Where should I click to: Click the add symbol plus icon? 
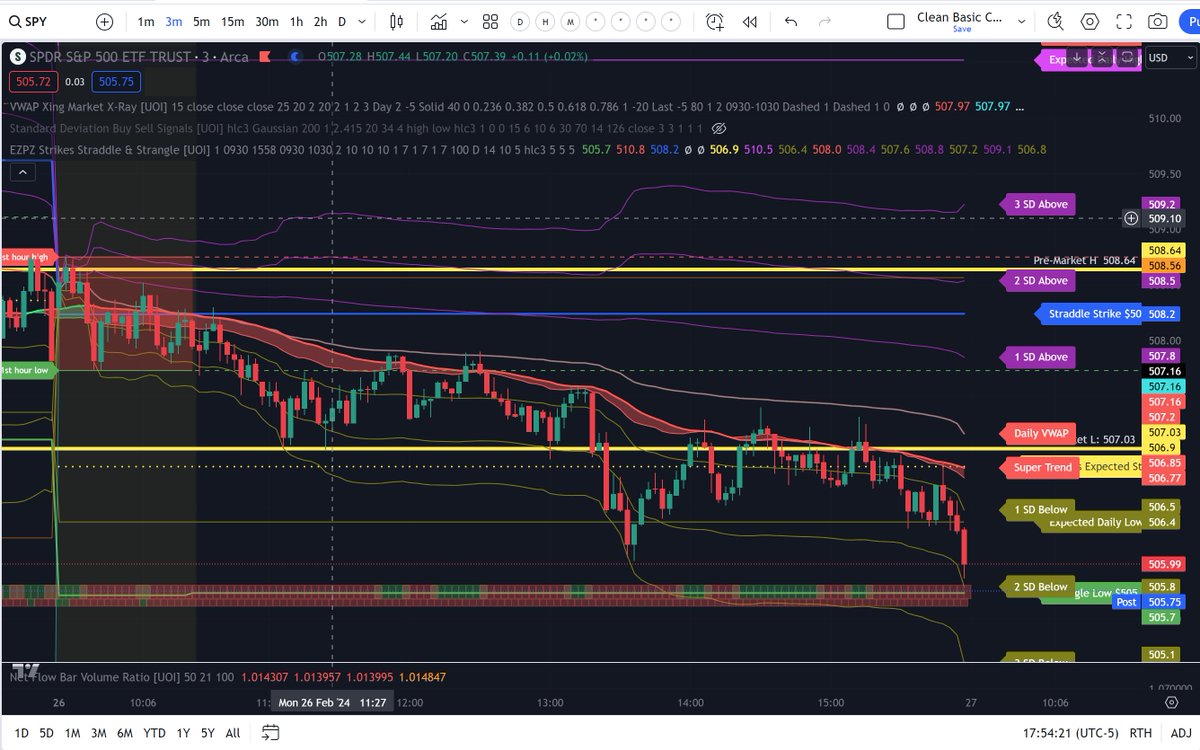coord(105,21)
